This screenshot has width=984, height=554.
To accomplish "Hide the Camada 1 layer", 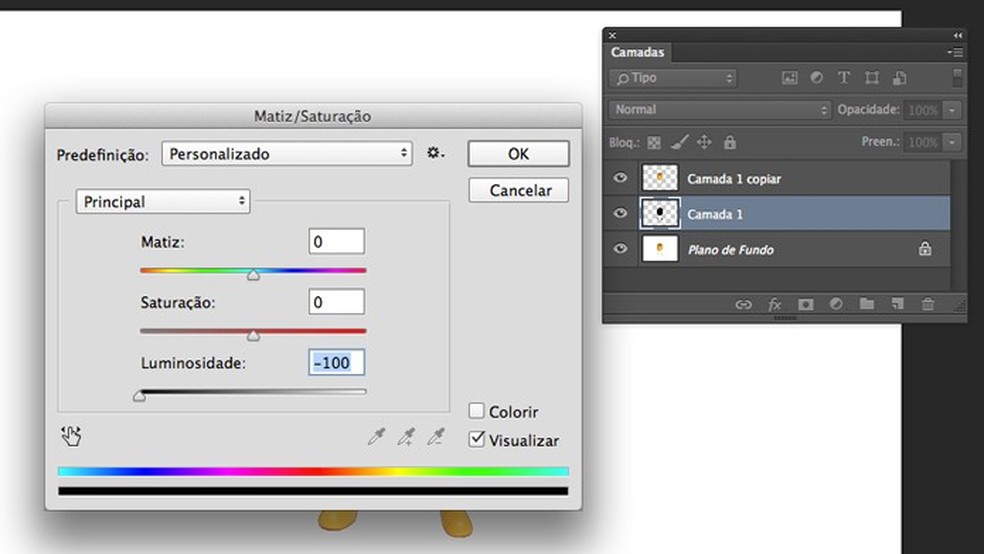I will pos(620,213).
